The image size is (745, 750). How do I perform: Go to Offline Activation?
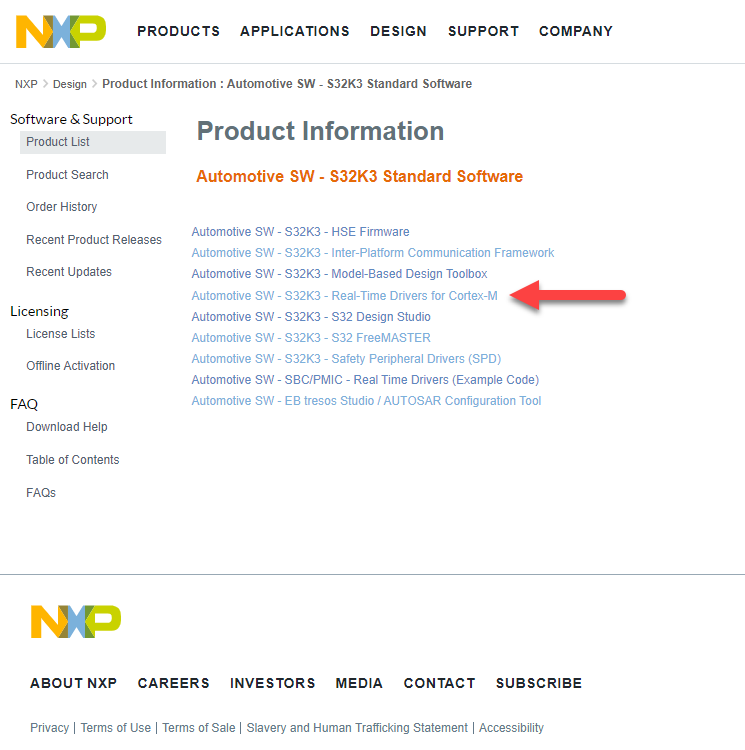70,366
